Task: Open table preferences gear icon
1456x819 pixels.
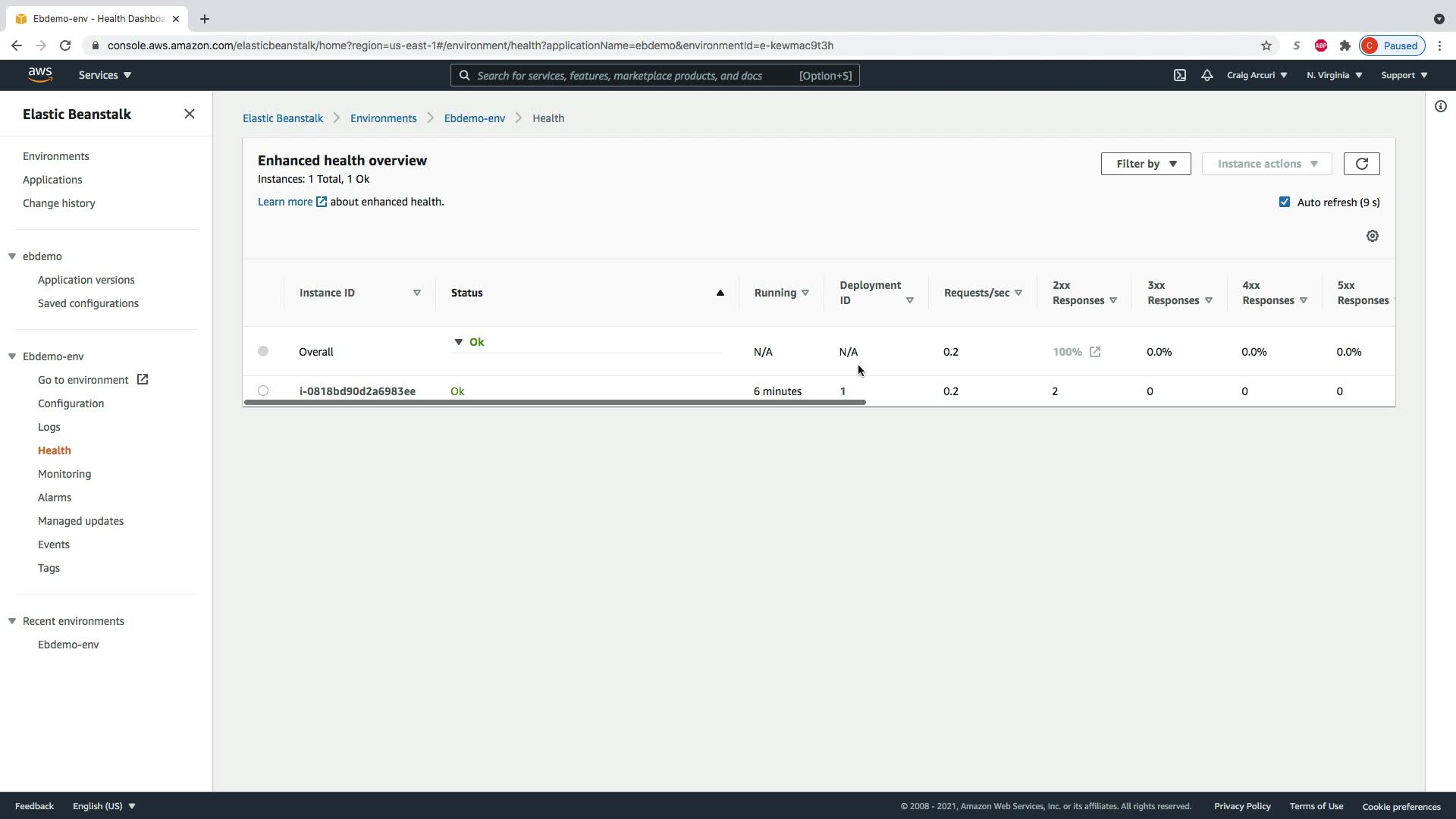Action: click(x=1372, y=236)
